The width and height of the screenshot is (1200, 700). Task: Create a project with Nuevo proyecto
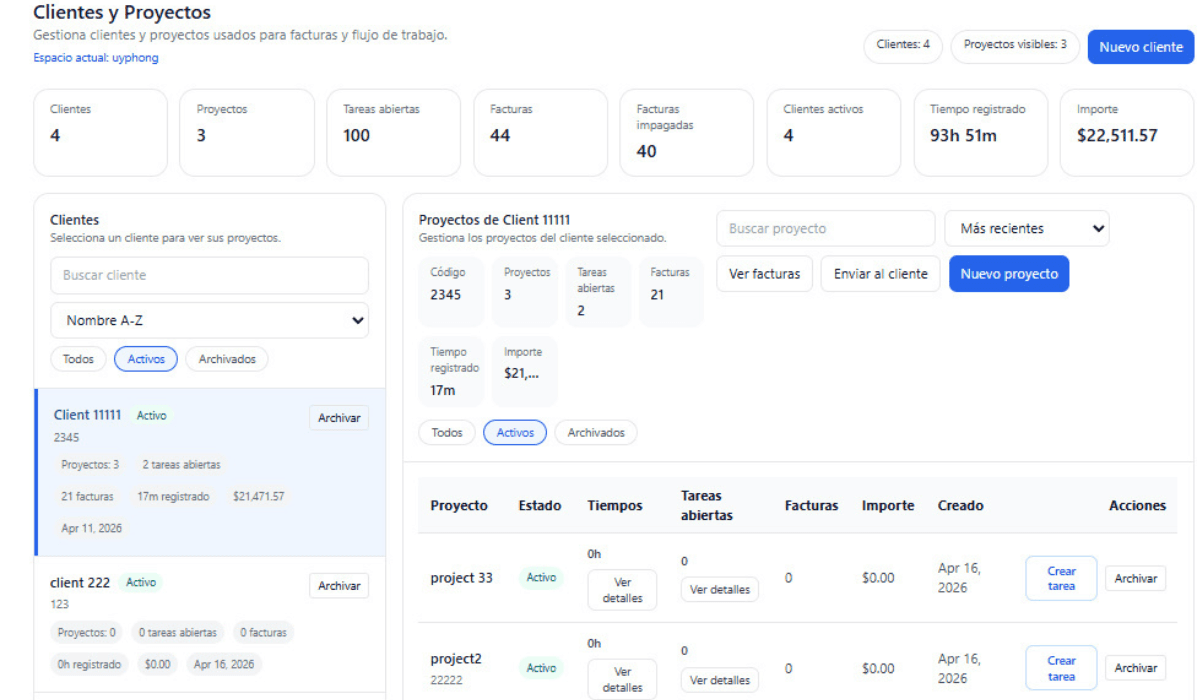tap(1009, 274)
